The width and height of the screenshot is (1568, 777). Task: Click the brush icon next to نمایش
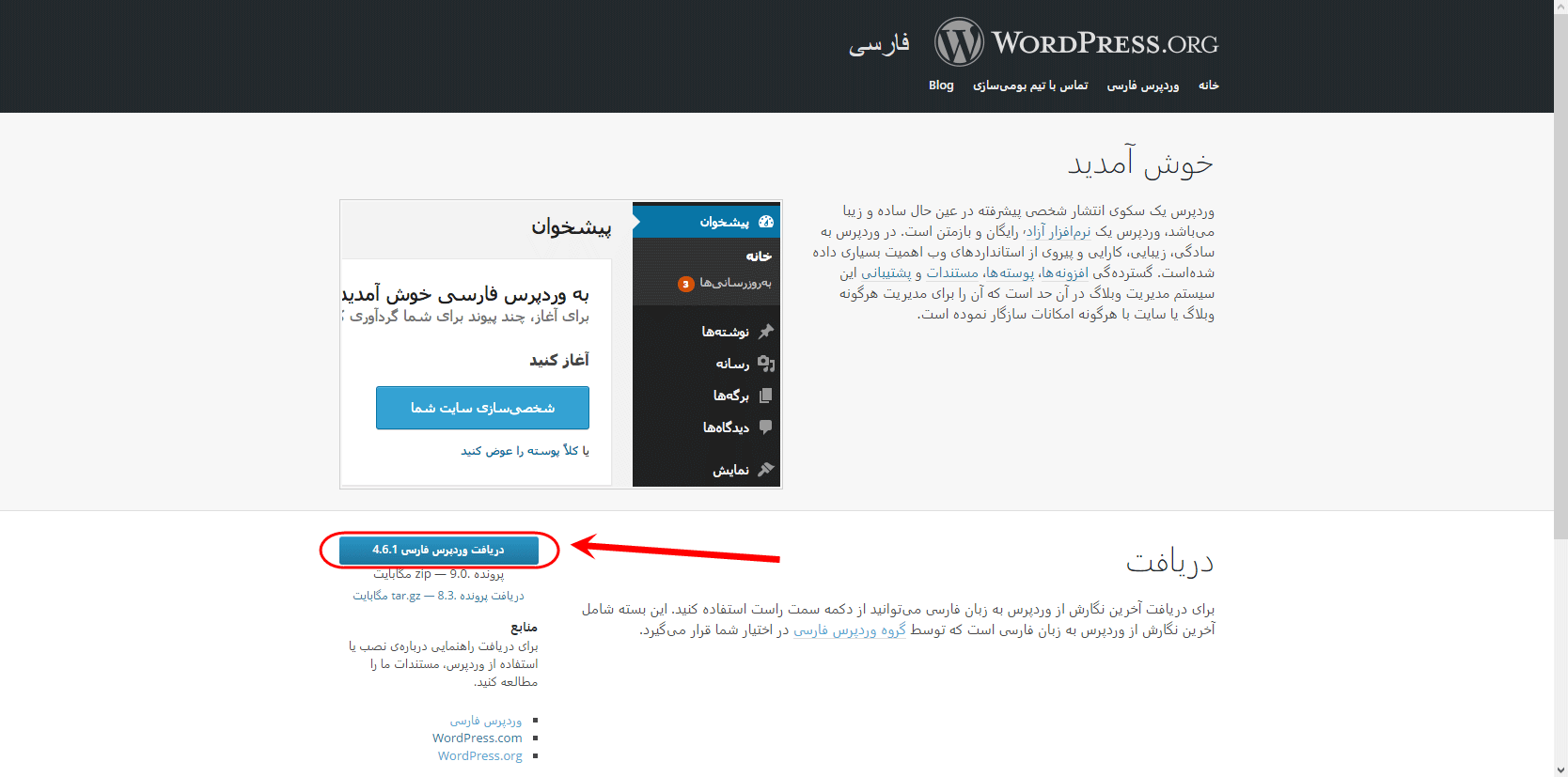[x=766, y=470]
